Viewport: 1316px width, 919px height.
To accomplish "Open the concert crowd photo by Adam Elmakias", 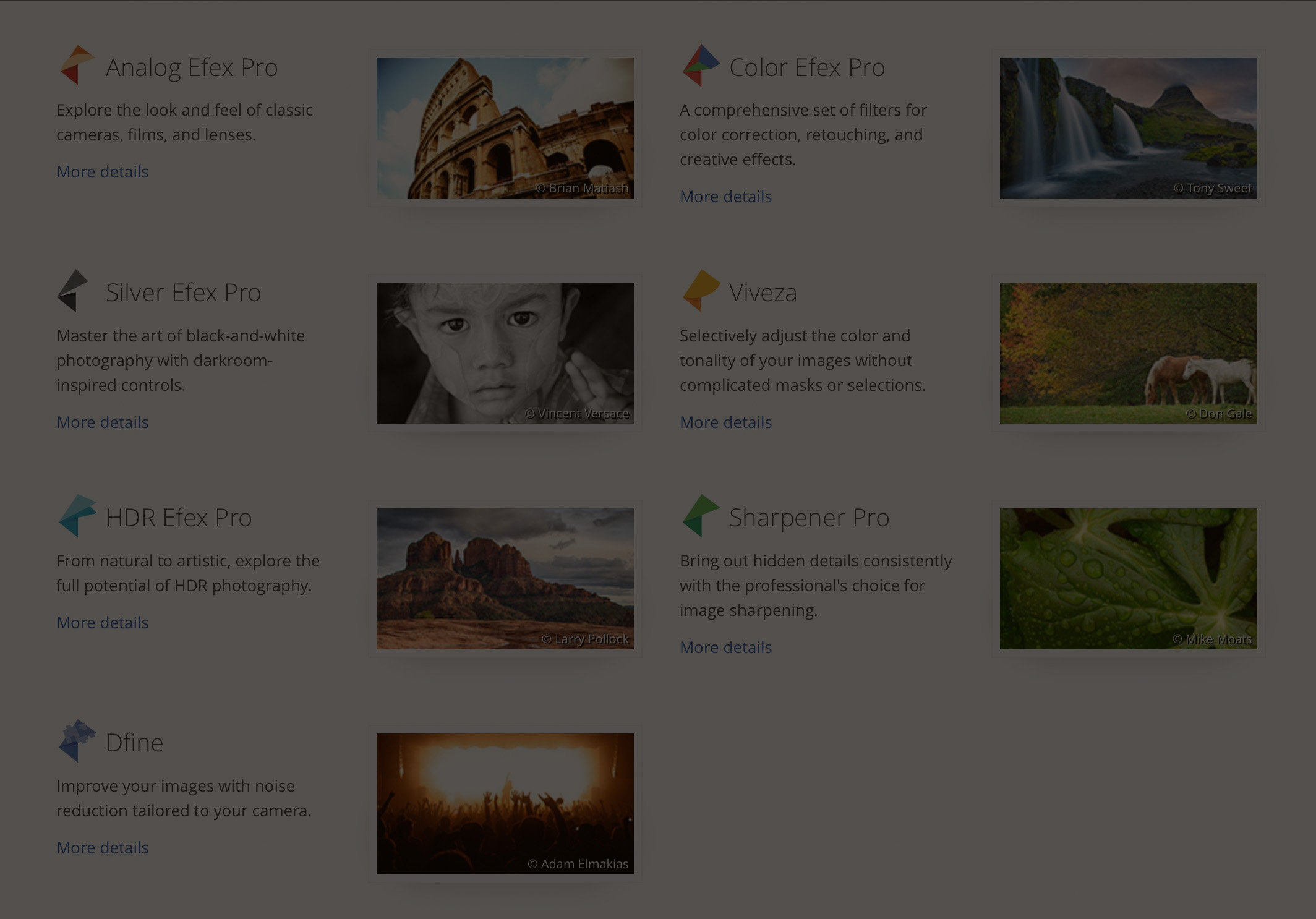I will pos(505,804).
